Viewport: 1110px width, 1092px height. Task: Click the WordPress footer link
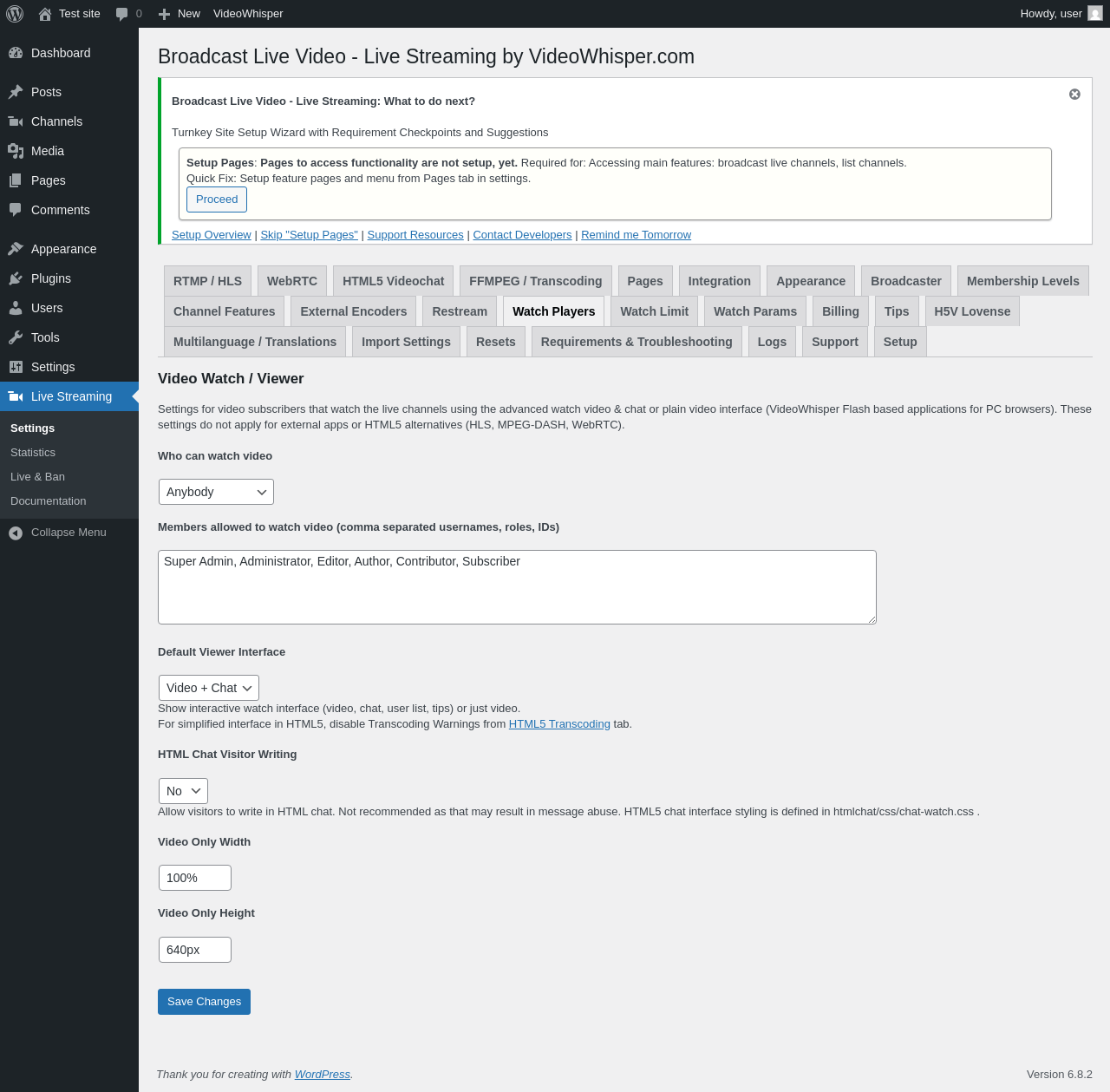point(323,1074)
